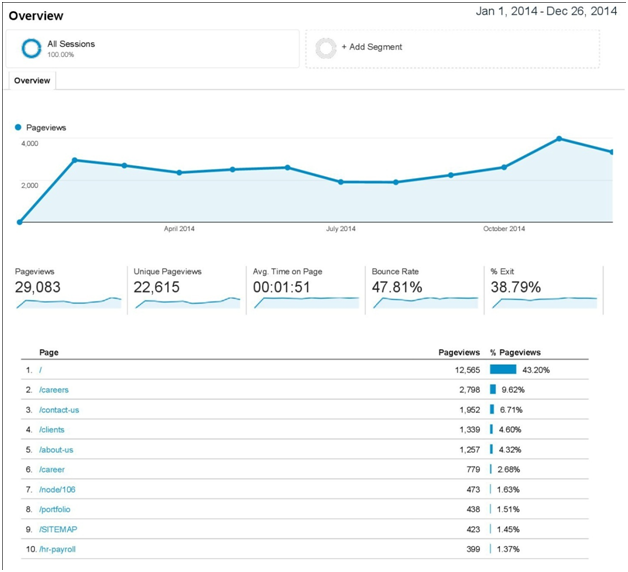Click the gray Add Segment circle icon
Viewport: 628px width, 572px height.
(x=326, y=48)
